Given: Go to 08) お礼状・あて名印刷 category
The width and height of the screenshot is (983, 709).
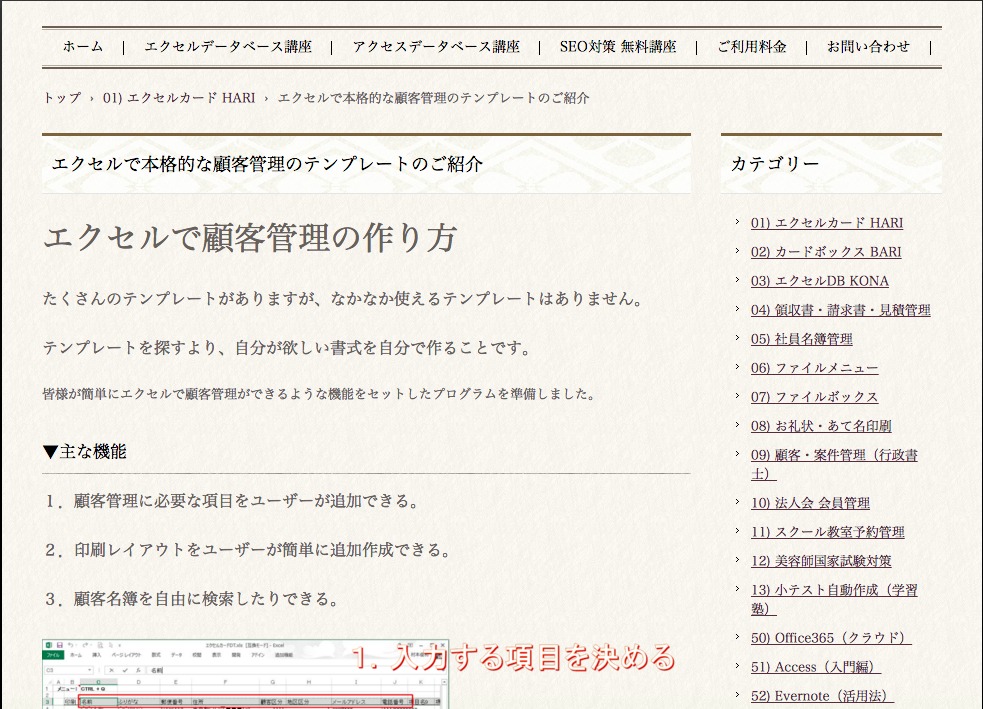Looking at the screenshot, I should point(820,426).
